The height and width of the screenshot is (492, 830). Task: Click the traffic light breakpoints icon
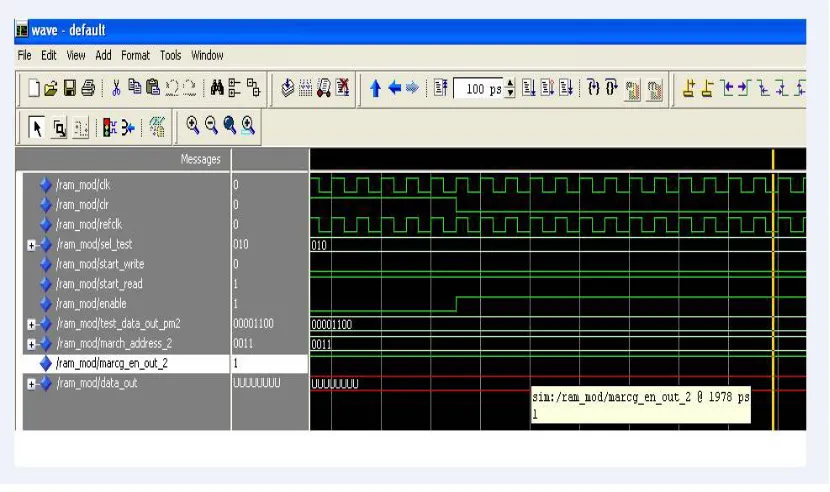[x=110, y=128]
